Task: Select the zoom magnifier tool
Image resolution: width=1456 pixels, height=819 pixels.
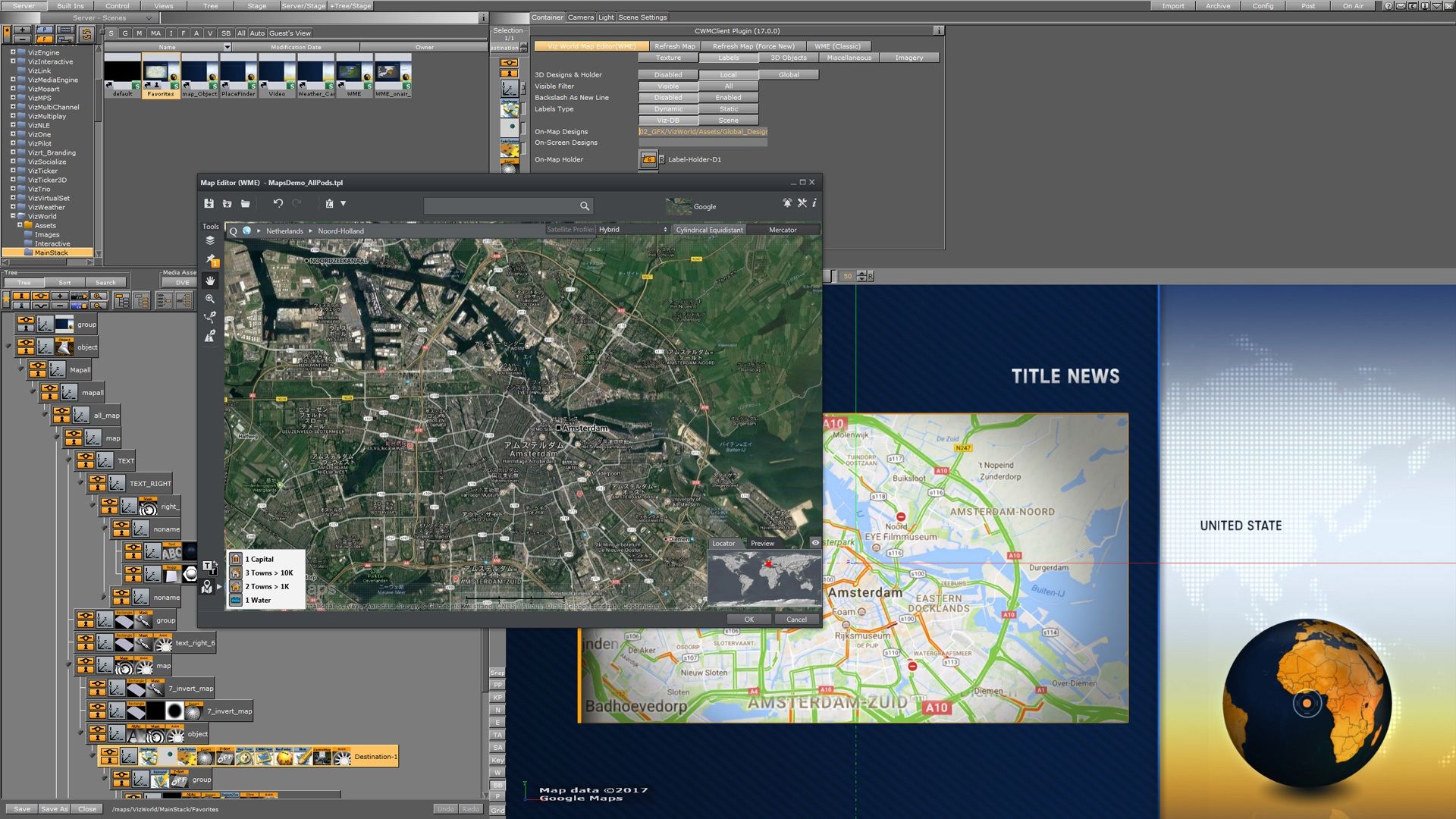Action: (x=210, y=299)
